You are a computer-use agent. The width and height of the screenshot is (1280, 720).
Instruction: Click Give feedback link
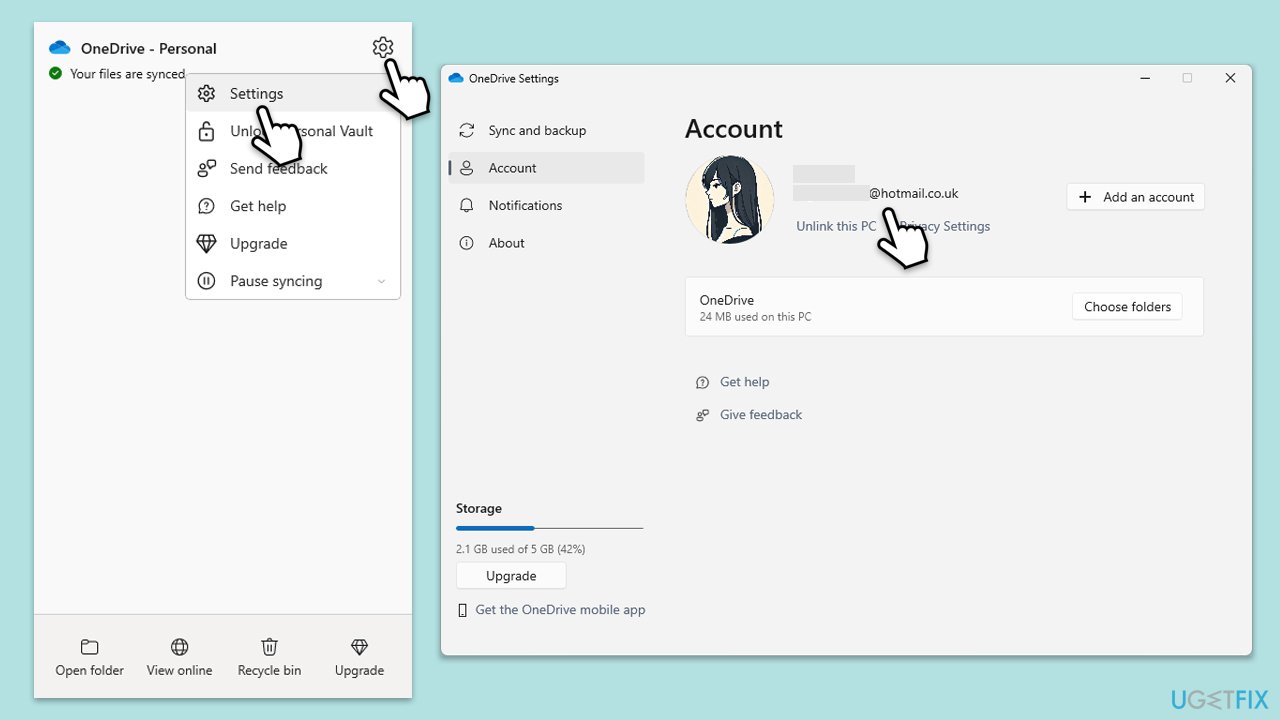761,415
